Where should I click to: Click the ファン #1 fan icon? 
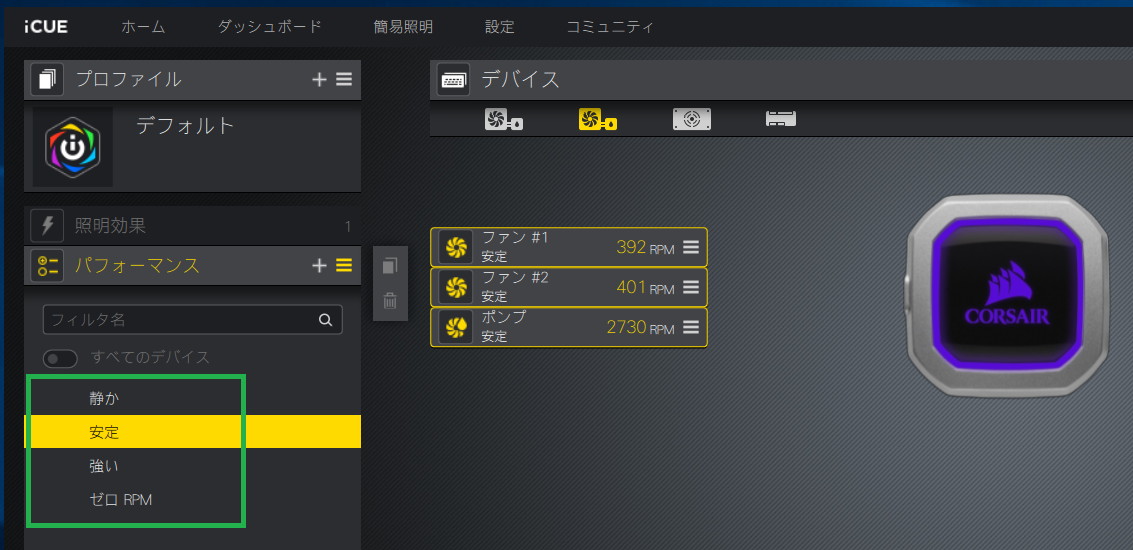click(x=456, y=247)
